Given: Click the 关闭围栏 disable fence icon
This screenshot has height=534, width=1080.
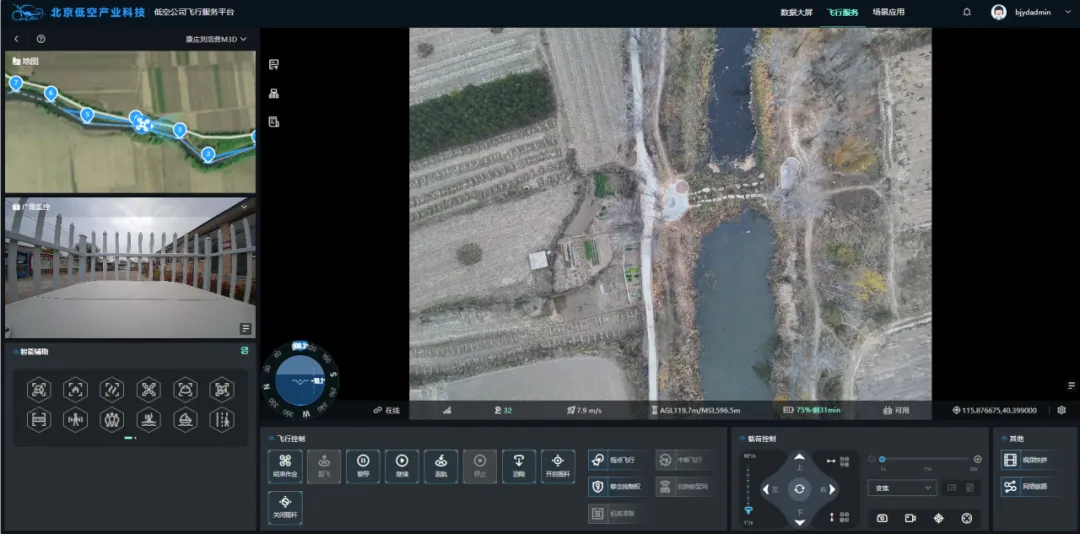Looking at the screenshot, I should coord(285,510).
